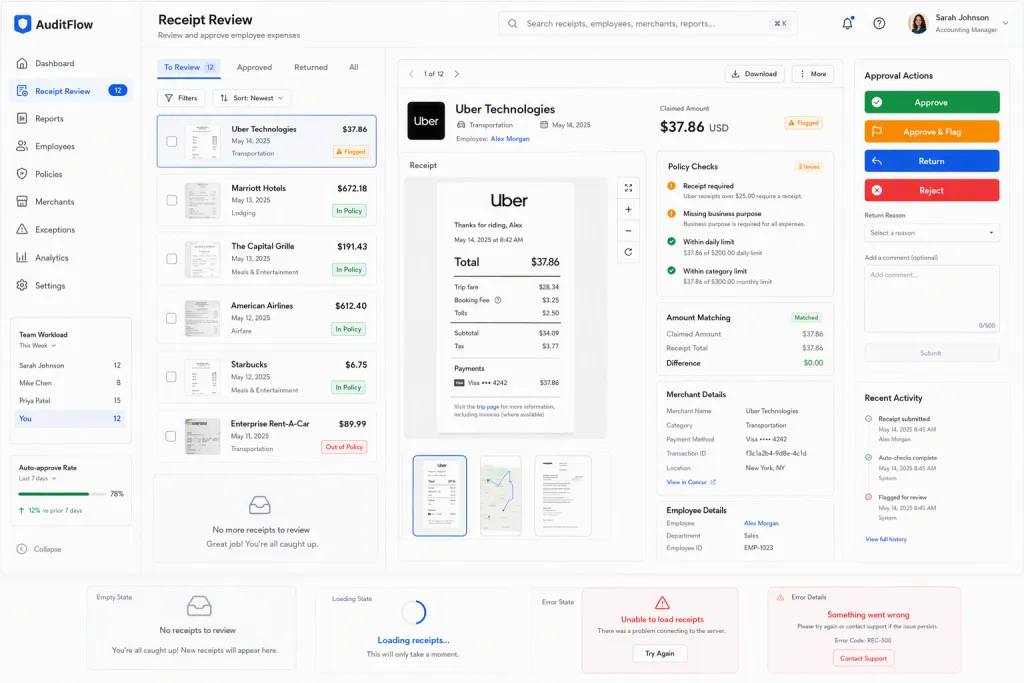Open the More options menu

pos(813,74)
